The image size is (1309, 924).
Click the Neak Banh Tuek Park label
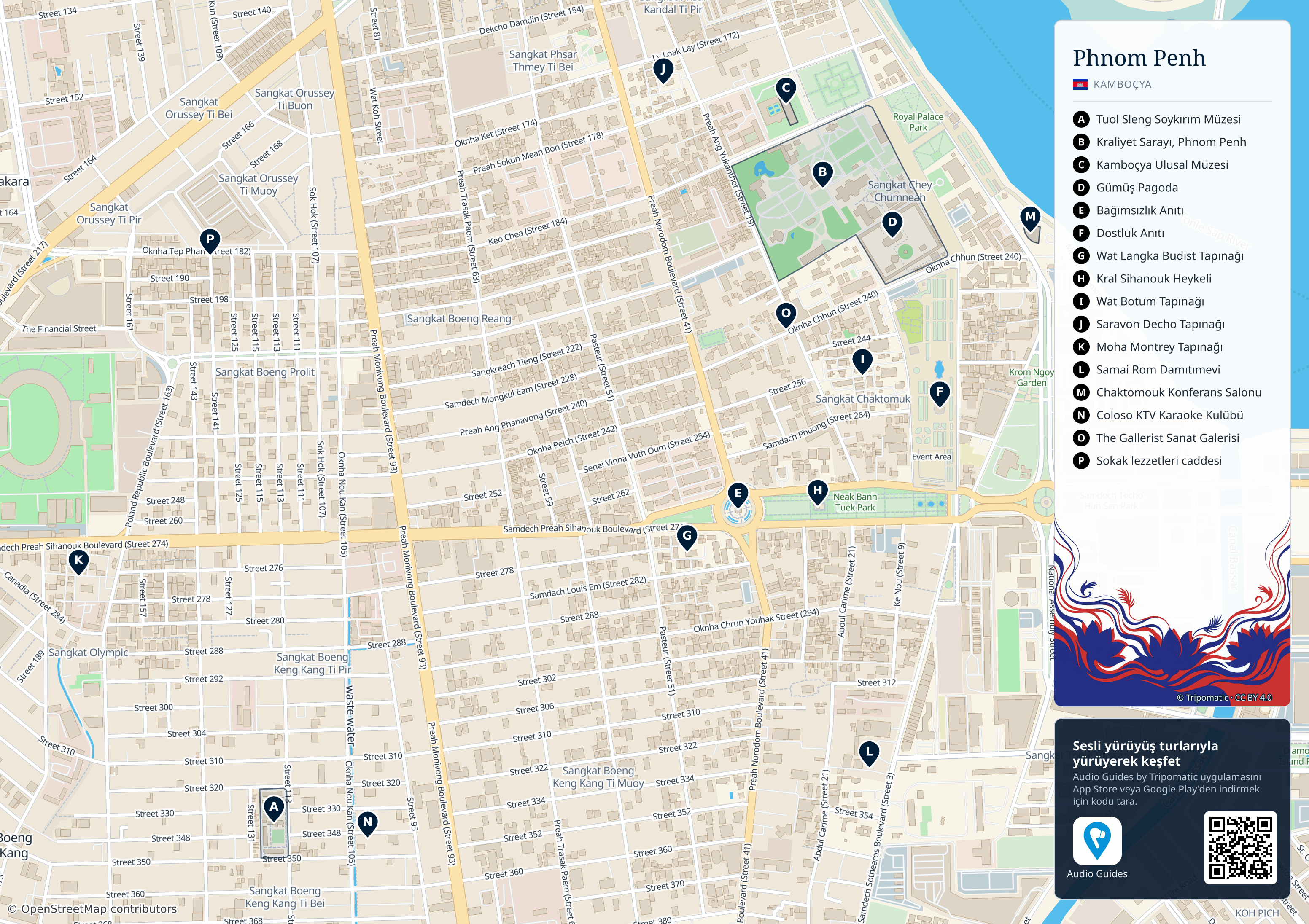point(855,502)
